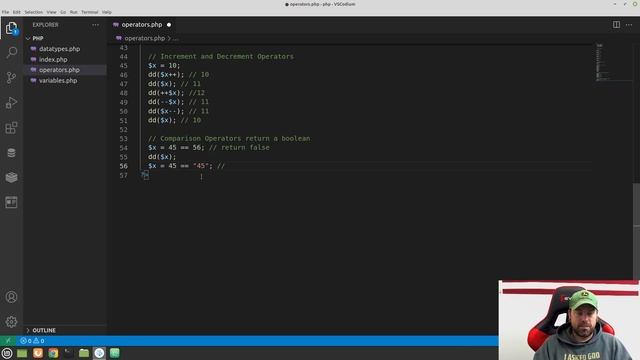
Task: Open datatypes.php from the Explorer
Action: point(60,49)
